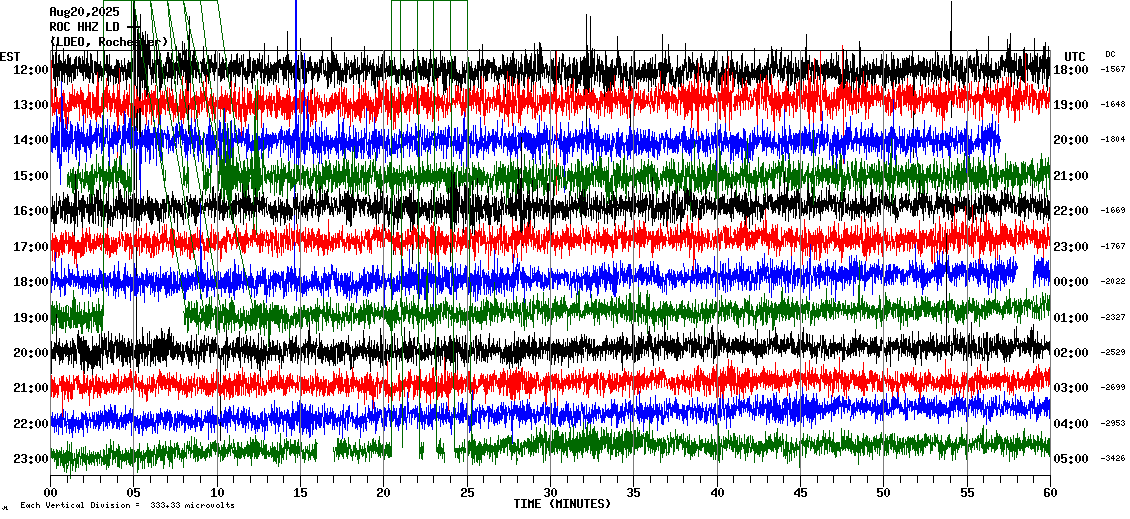Select the 00:00 UTC row label
The width and height of the screenshot is (1130, 519).
(x=1071, y=282)
